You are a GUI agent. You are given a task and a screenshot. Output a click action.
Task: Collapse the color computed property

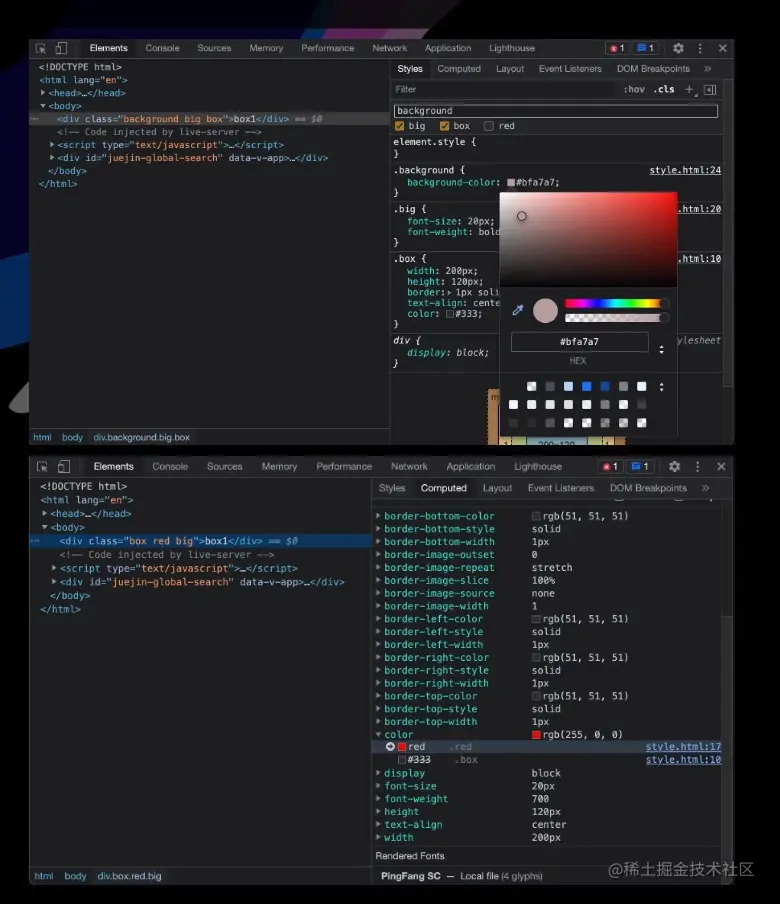coord(378,734)
